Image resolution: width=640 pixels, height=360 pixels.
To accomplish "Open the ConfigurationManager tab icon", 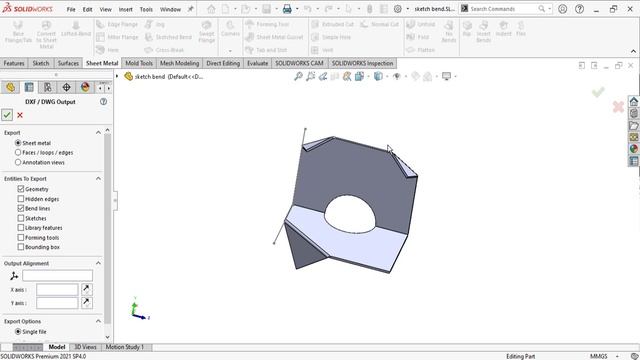I will coord(48,87).
